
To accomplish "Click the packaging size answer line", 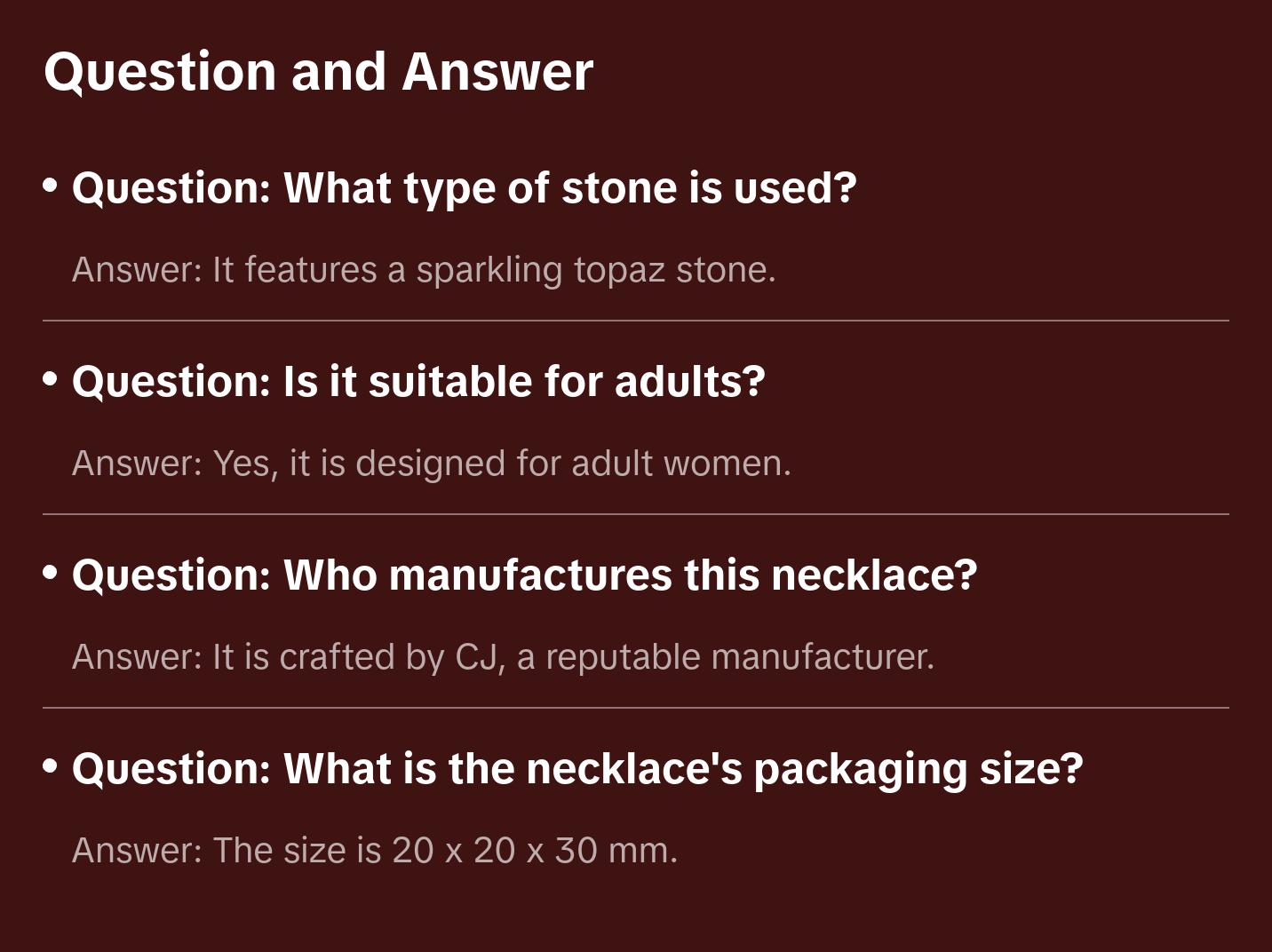I will tap(374, 851).
